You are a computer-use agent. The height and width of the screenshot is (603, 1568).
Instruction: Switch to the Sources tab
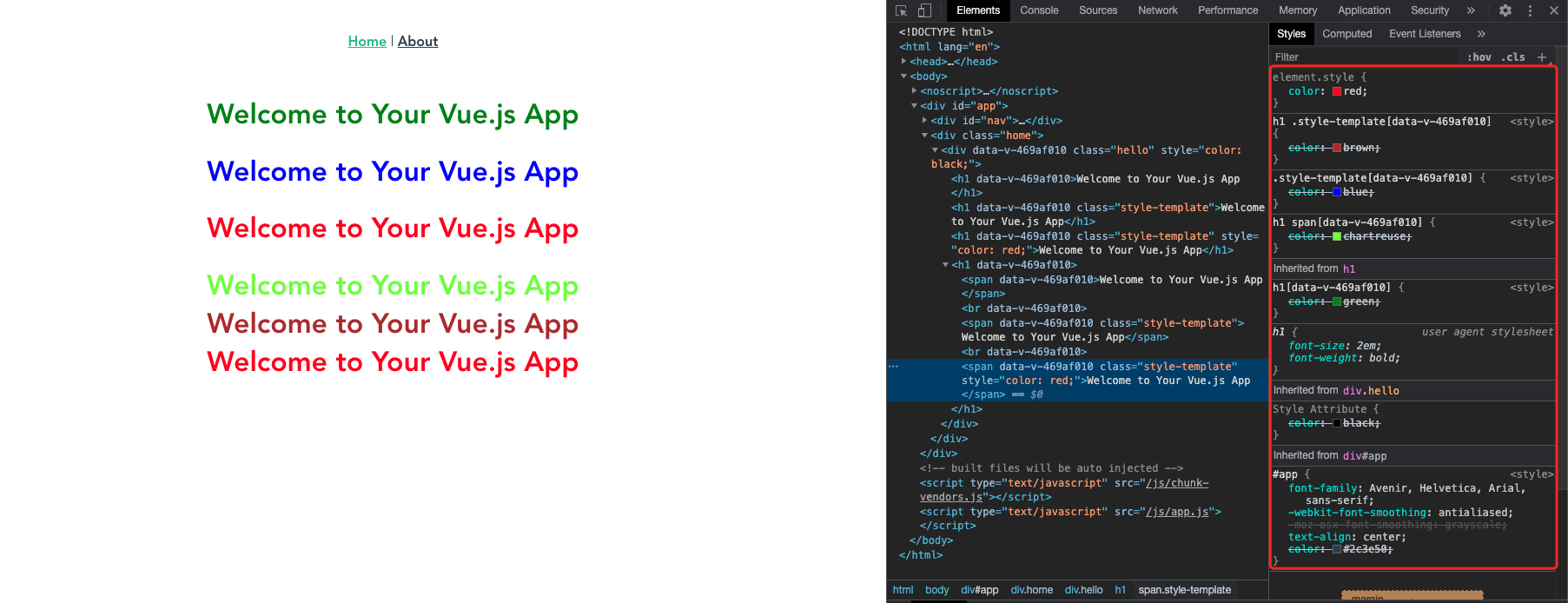pyautogui.click(x=1098, y=10)
